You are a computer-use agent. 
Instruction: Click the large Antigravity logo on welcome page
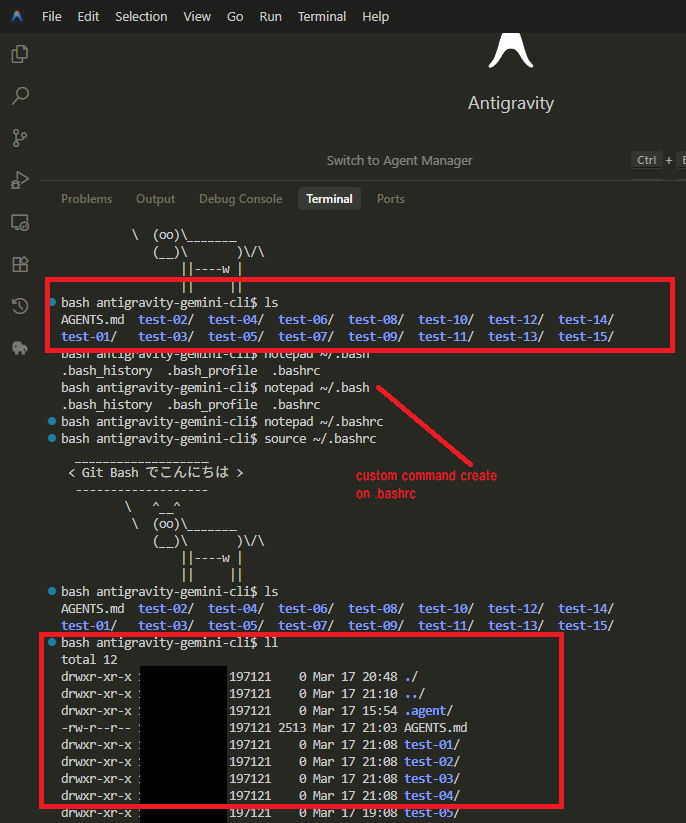click(511, 50)
